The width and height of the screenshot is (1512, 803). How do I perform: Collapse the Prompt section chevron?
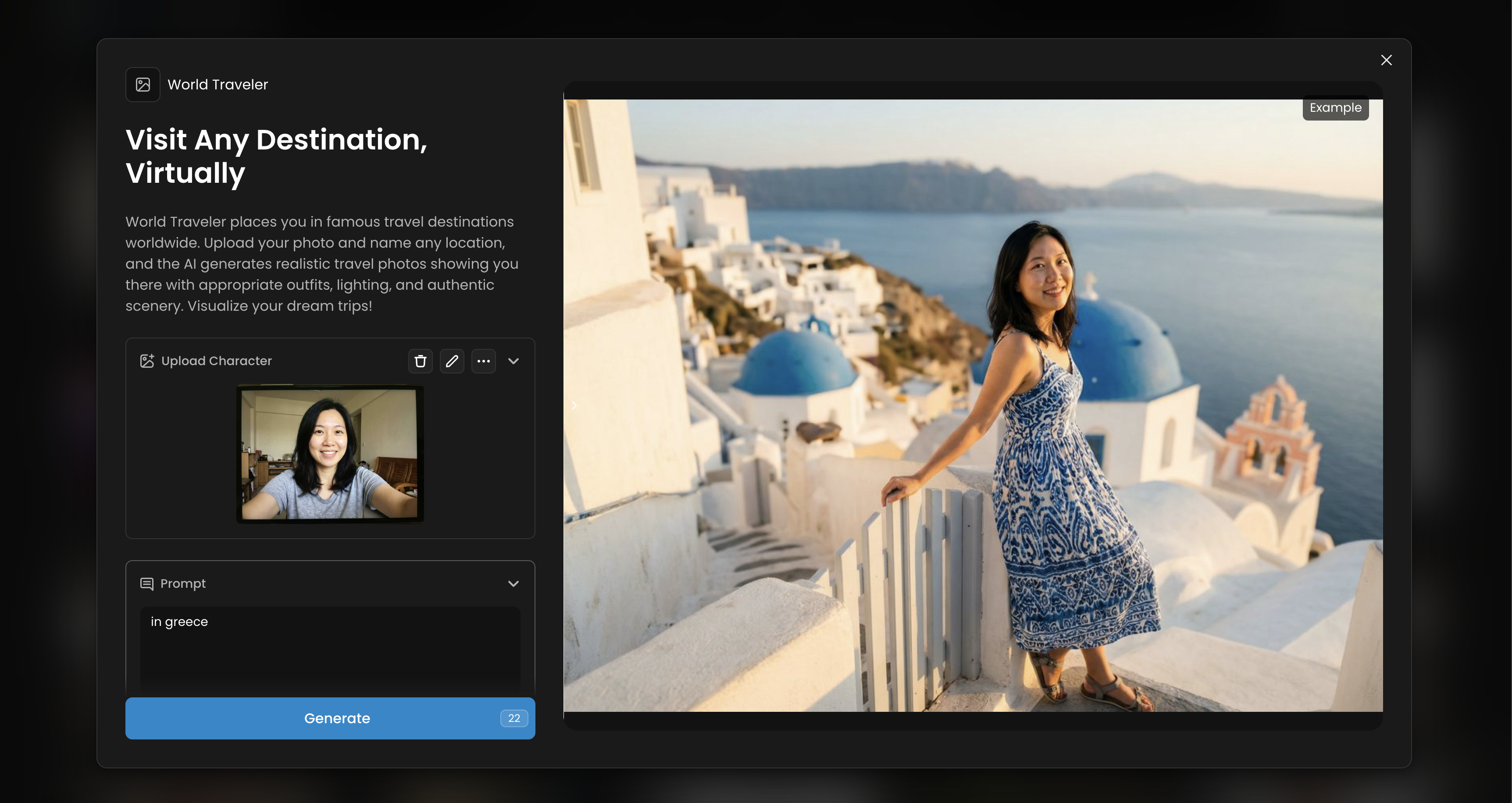[513, 584]
